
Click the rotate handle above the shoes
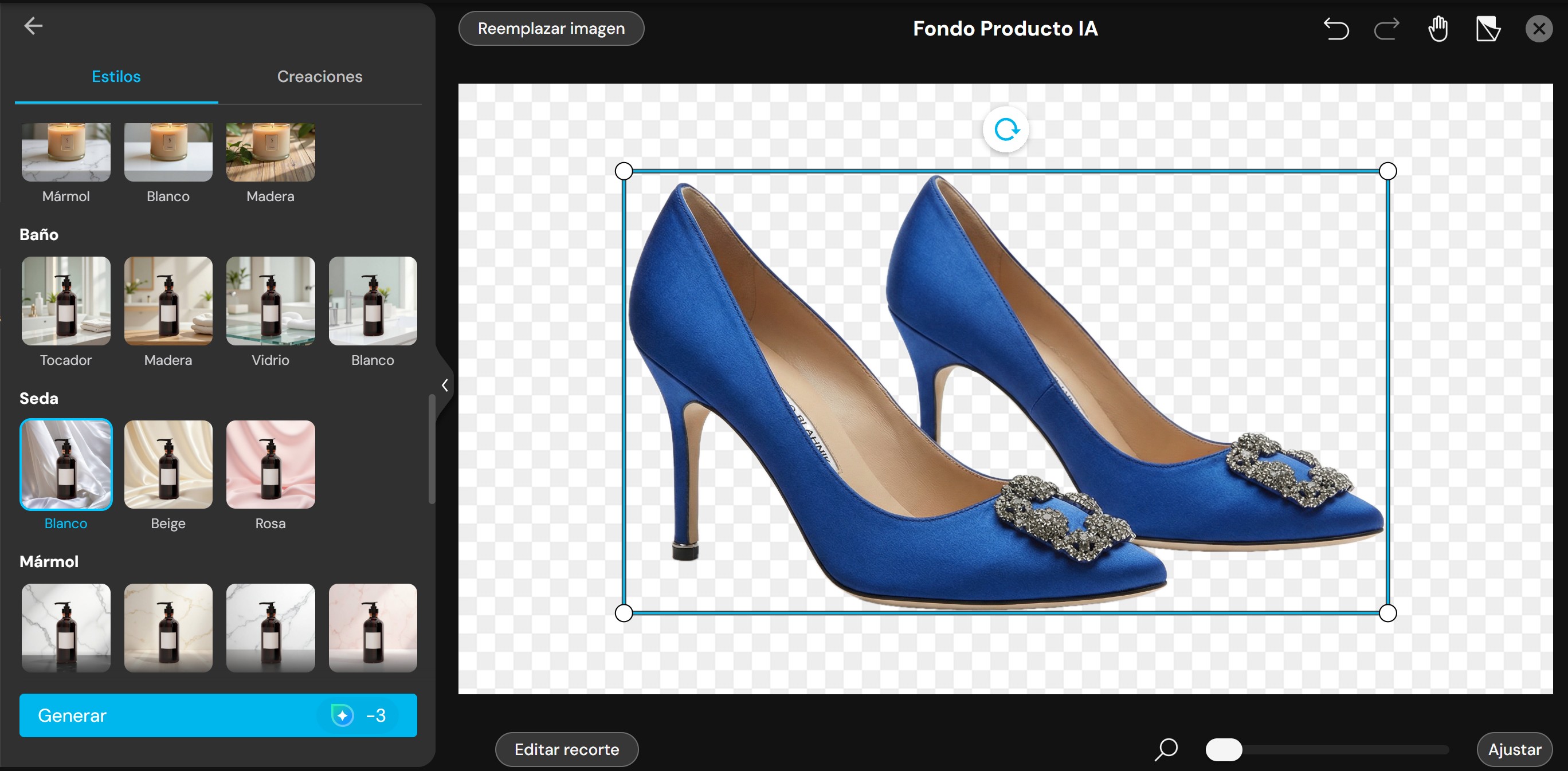1006,129
